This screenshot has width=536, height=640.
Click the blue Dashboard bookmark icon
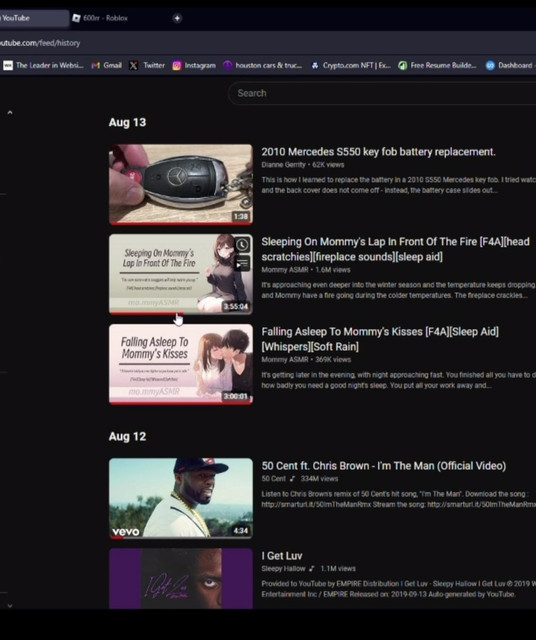pos(490,65)
